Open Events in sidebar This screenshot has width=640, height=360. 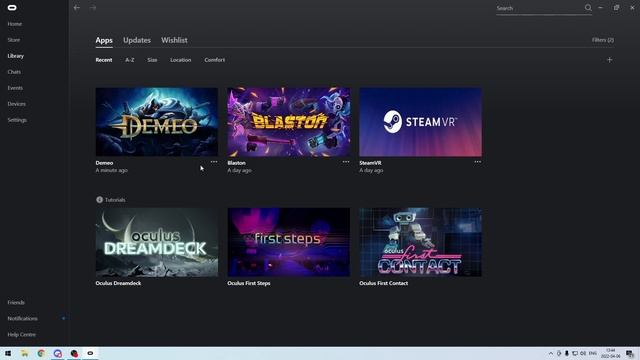click(x=15, y=88)
